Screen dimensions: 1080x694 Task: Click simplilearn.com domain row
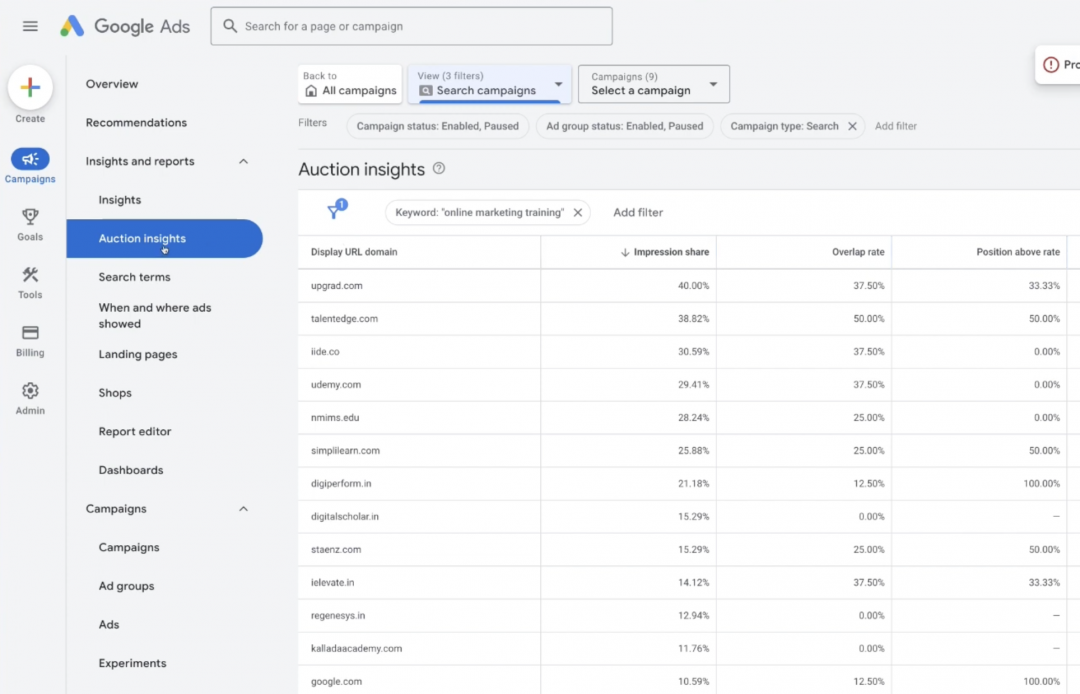345,451
